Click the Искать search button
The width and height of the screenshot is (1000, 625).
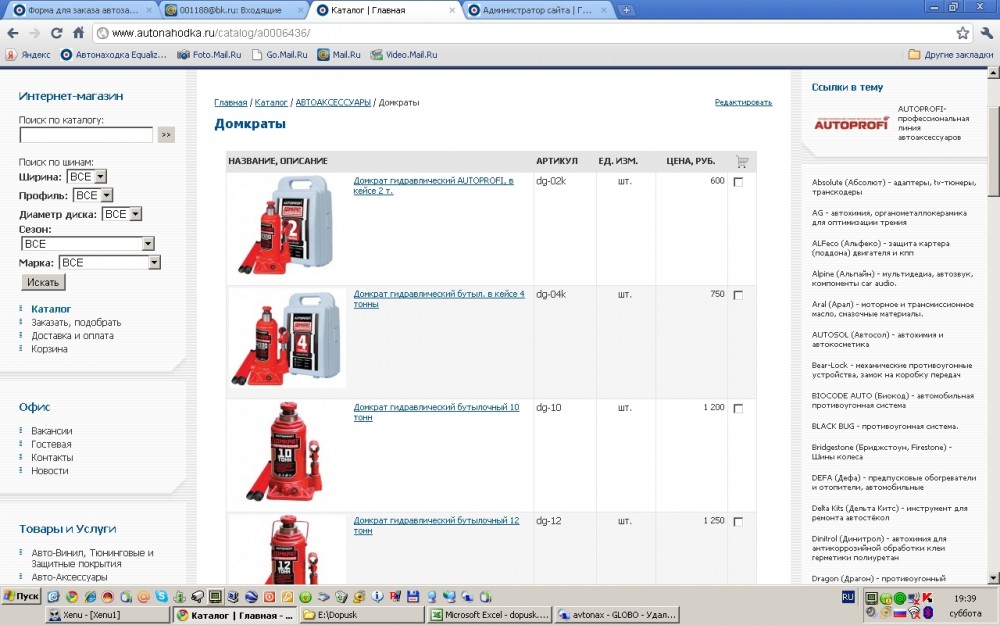click(x=43, y=282)
